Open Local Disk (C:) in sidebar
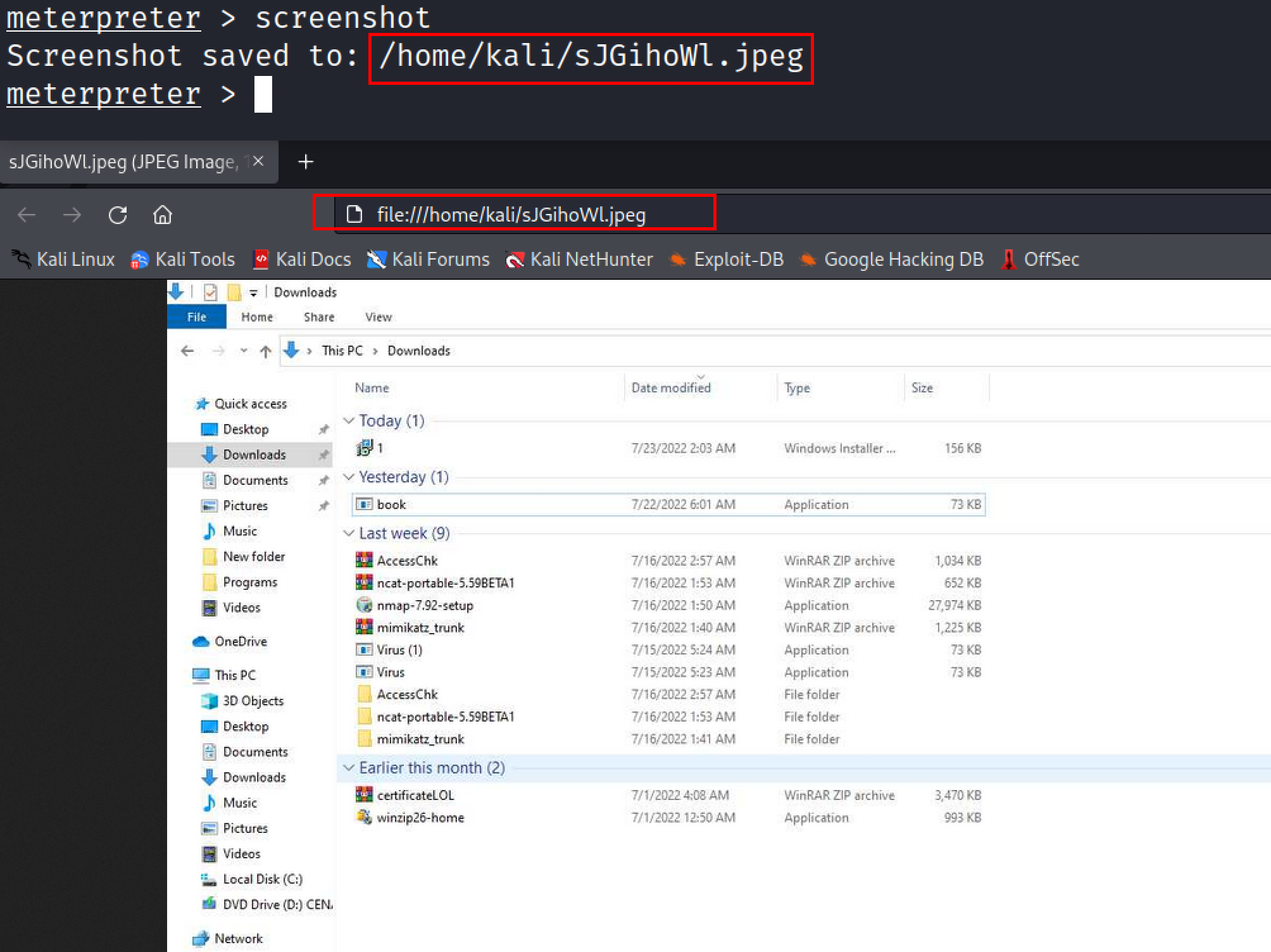Image resolution: width=1271 pixels, height=952 pixels. tap(263, 879)
